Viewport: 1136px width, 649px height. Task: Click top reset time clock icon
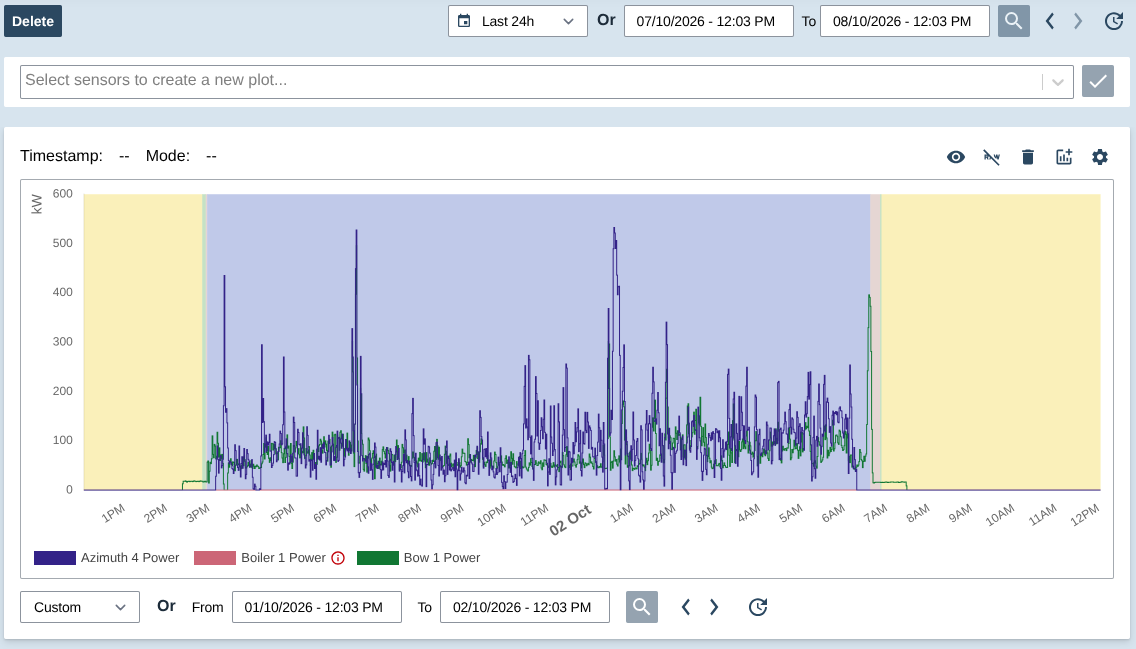pos(1114,21)
